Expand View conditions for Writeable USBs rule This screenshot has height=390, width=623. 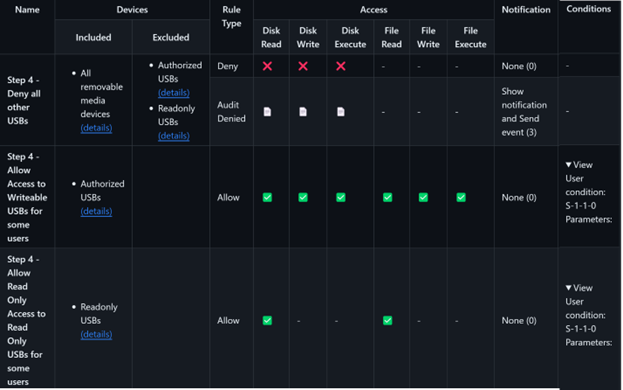click(579, 165)
